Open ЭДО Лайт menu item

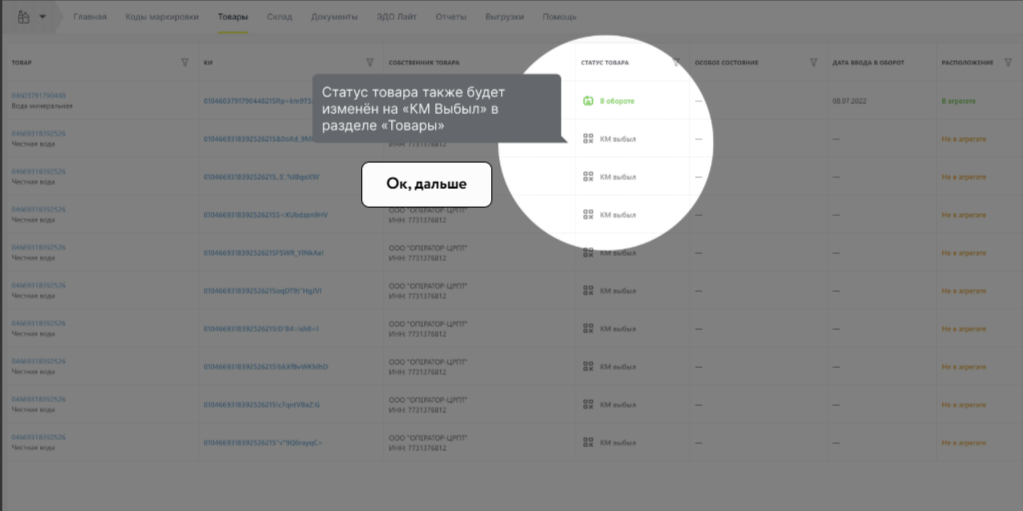[x=397, y=17]
